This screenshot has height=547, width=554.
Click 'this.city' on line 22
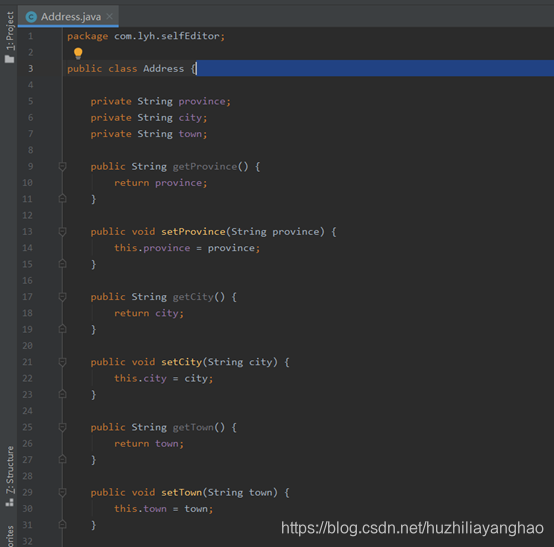point(140,378)
